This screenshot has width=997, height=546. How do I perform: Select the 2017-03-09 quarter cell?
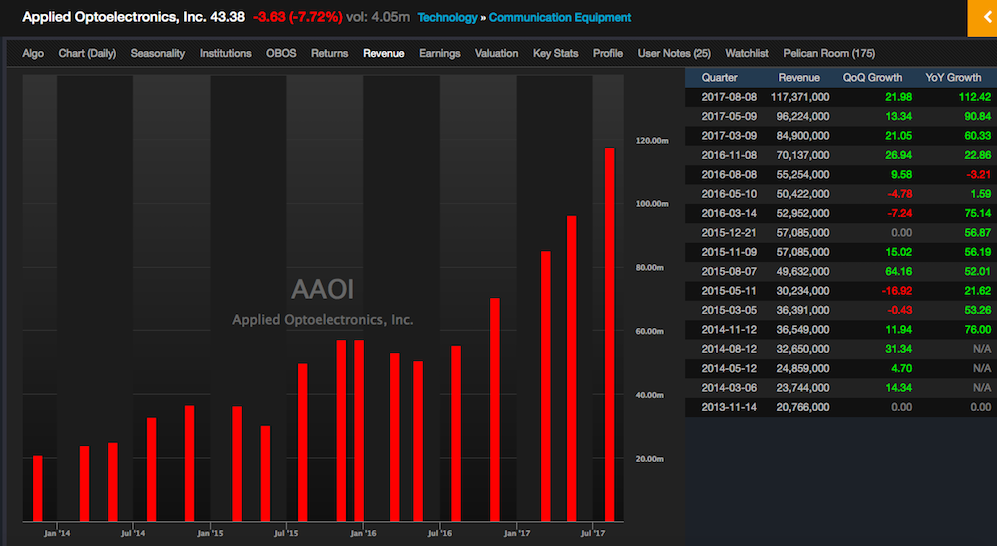pyautogui.click(x=729, y=136)
